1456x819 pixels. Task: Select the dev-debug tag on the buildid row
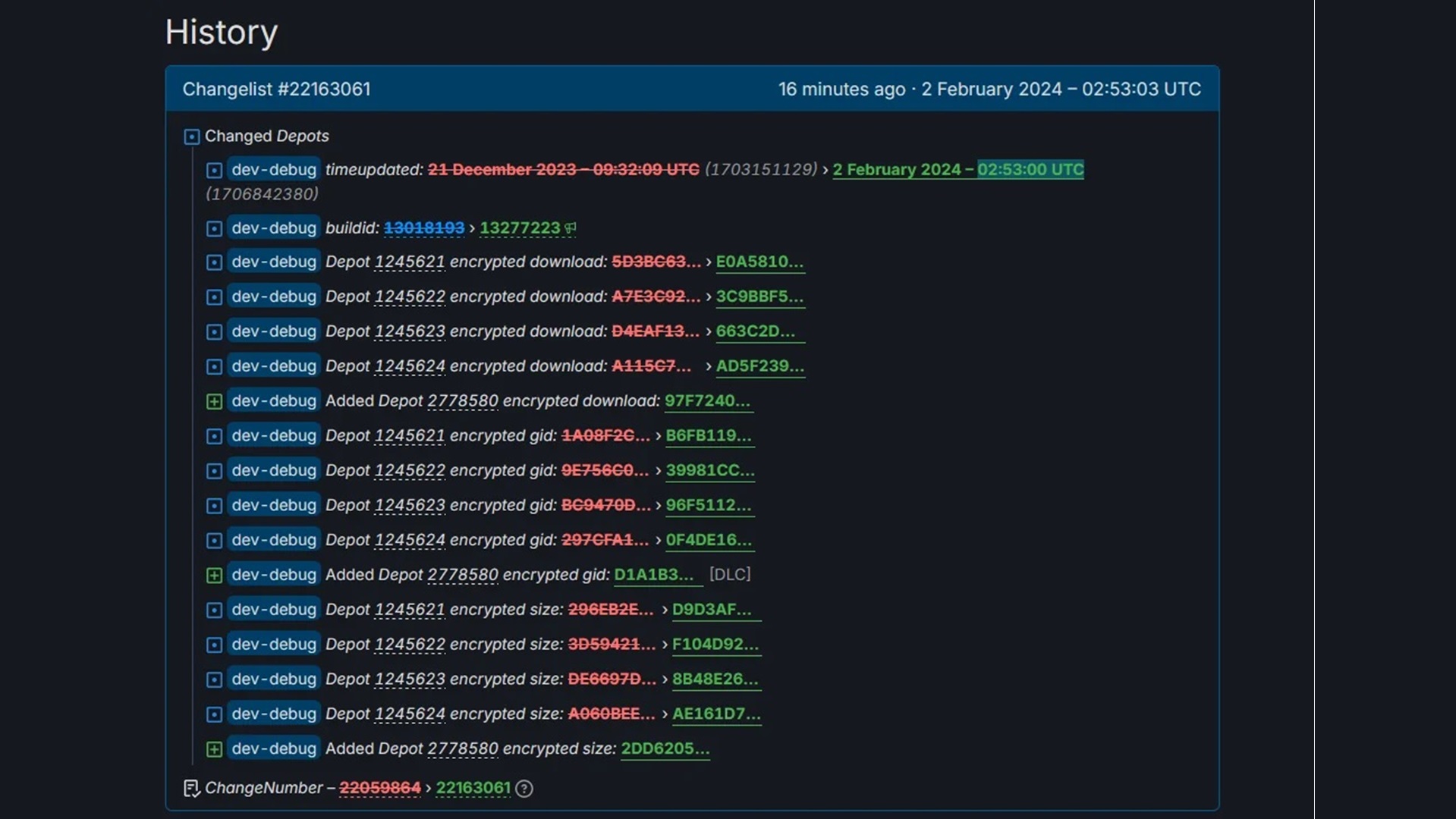pos(273,227)
